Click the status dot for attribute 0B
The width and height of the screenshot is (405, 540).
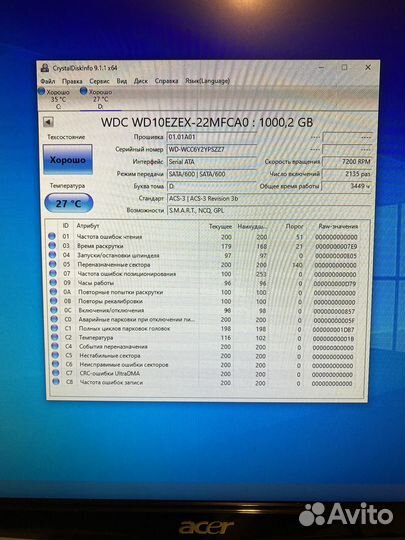tap(54, 301)
